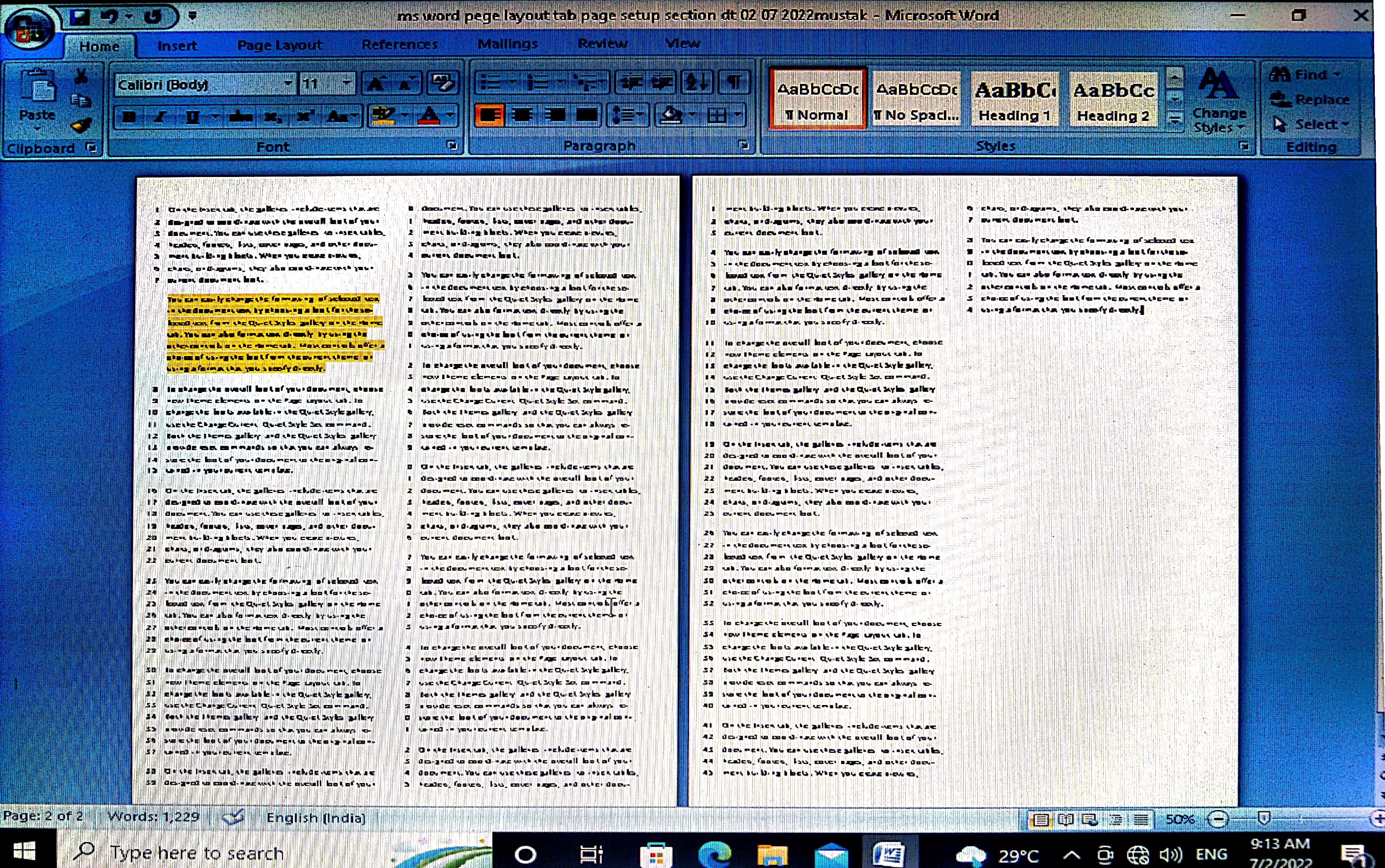Click the Save icon in quick access toolbar
Image resolution: width=1385 pixels, height=868 pixels.
point(80,17)
